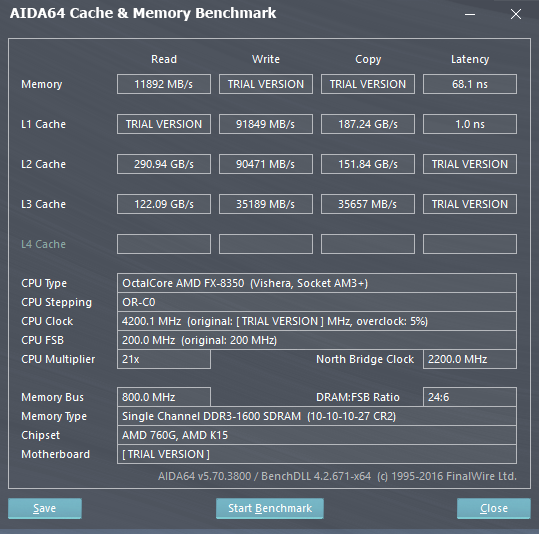Image resolution: width=539 pixels, height=534 pixels.
Task: Click the CPU Clock value field
Action: coord(317,321)
